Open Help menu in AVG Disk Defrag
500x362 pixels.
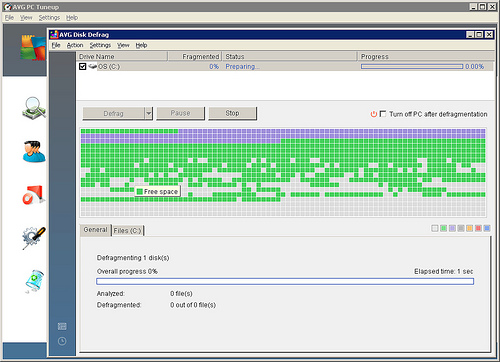click(141, 45)
